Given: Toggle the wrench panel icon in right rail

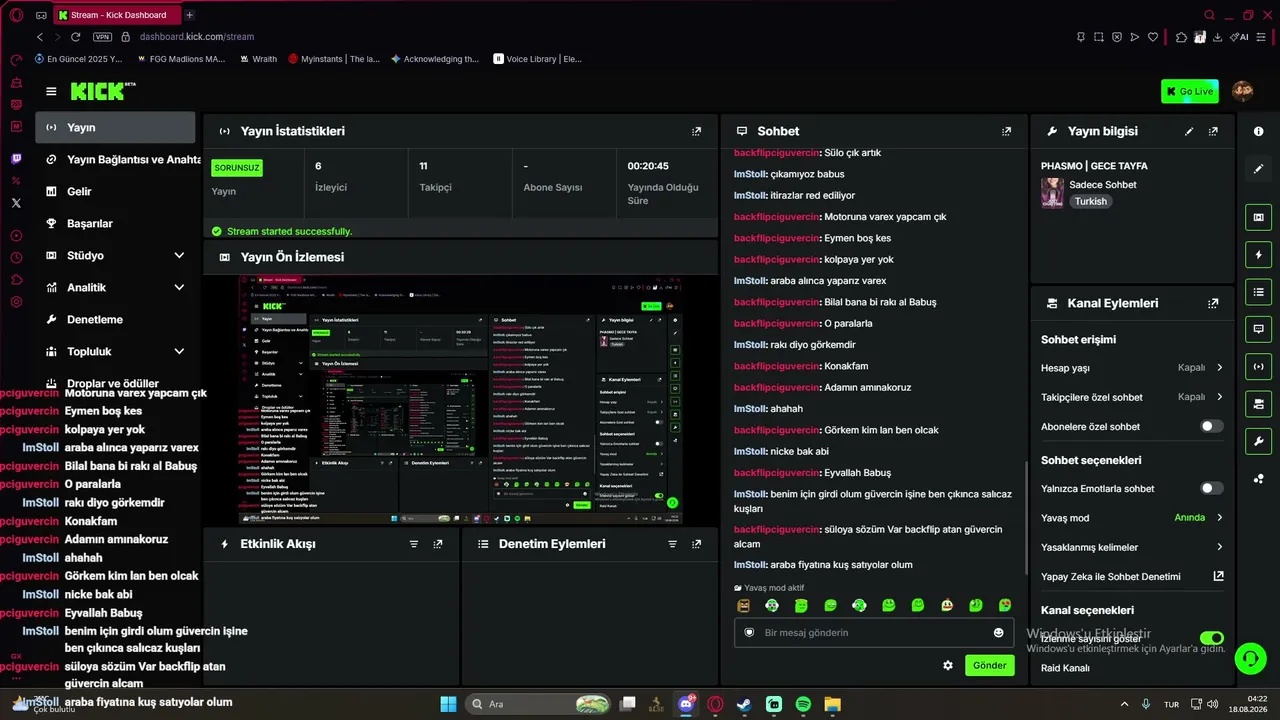Looking at the screenshot, I should [1258, 441].
